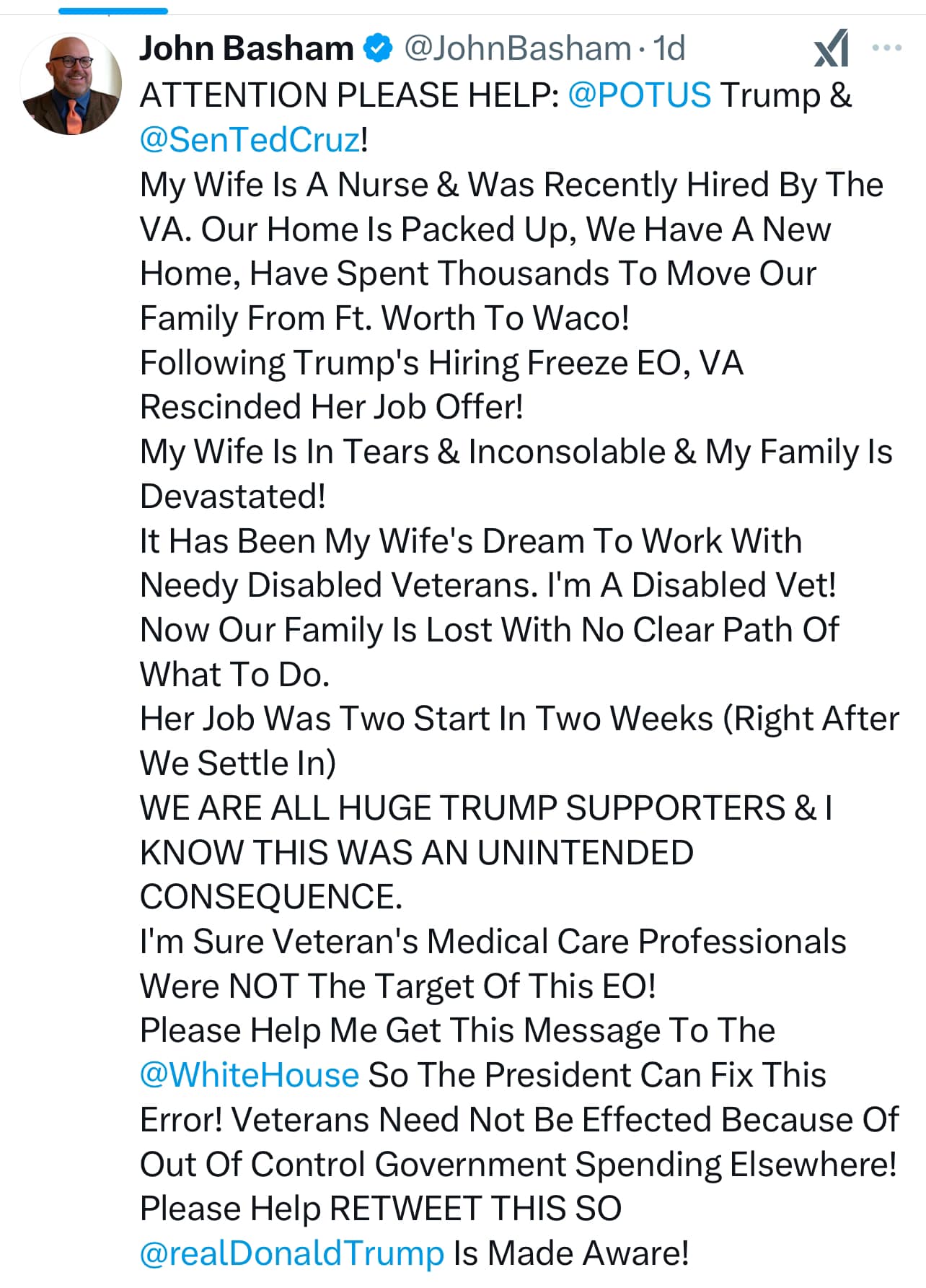Screen dimensions: 926x1288
Task: Open the @realDonaldTrump mention
Action: coord(292,1253)
